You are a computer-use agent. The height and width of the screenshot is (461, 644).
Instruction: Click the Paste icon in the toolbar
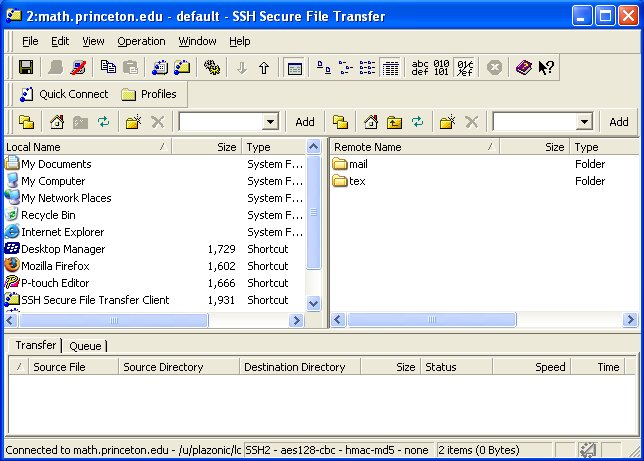point(131,67)
